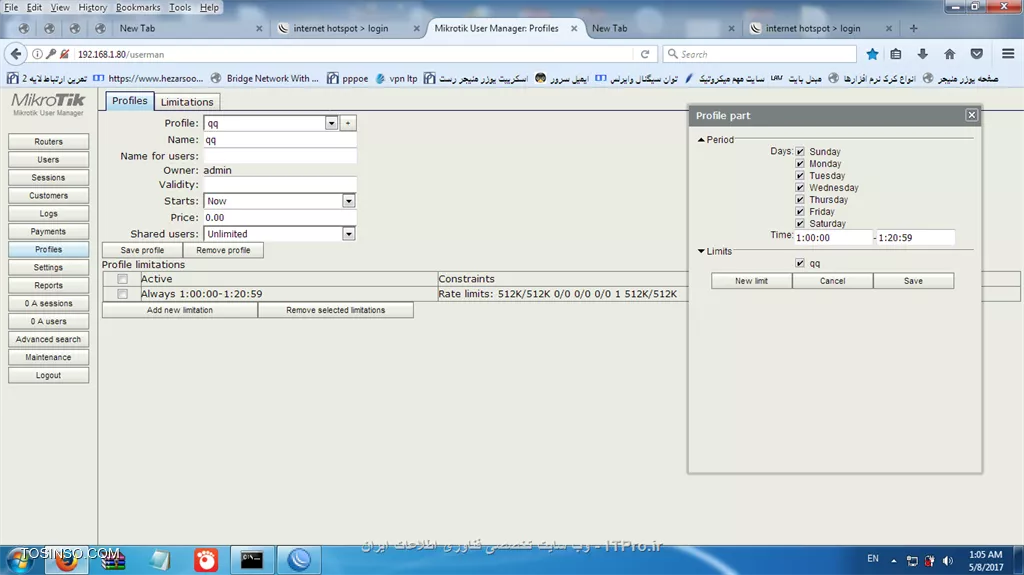Open the vpn ltp bookmark

click(396, 78)
